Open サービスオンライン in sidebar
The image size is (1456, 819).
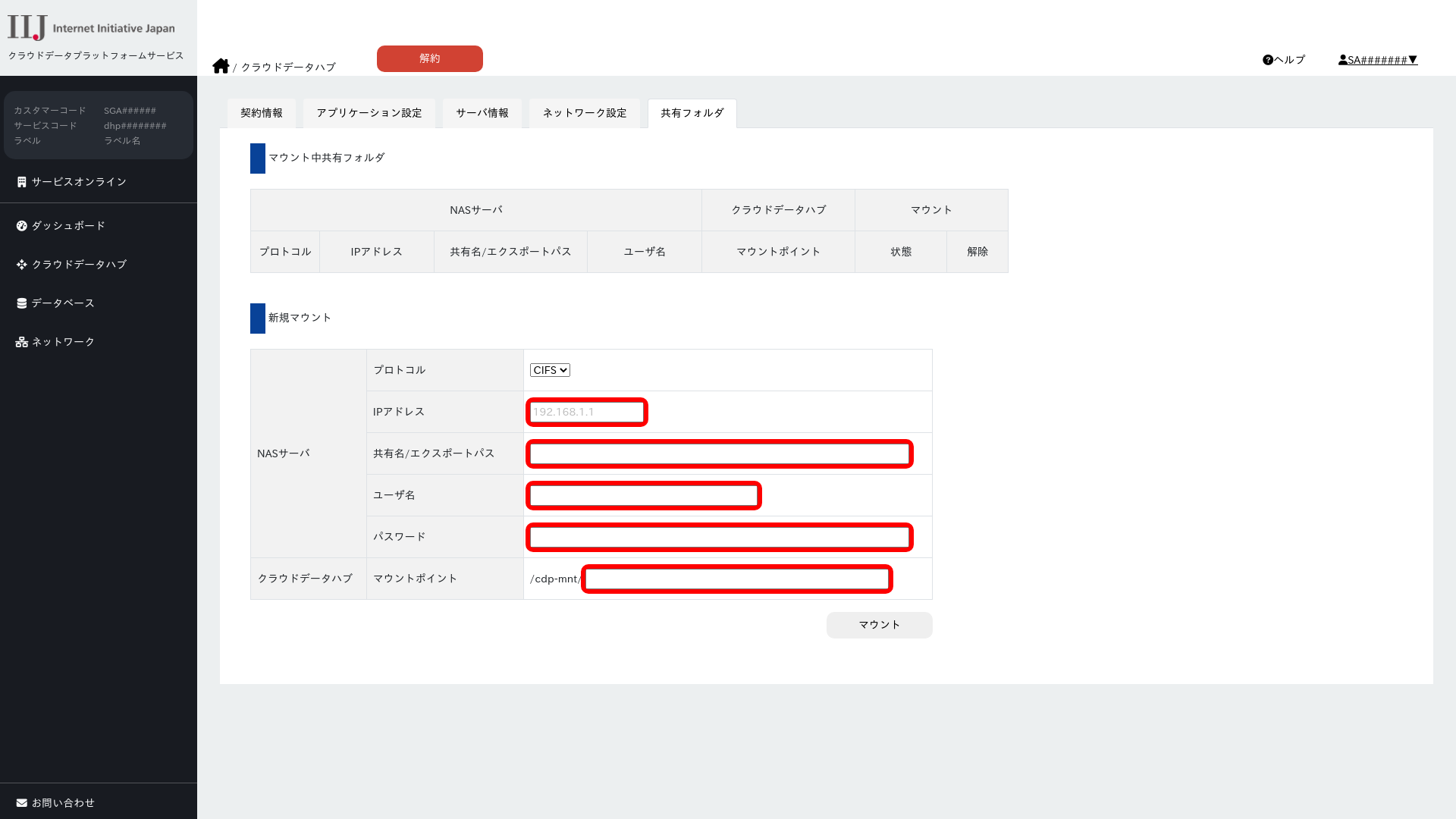[x=79, y=182]
